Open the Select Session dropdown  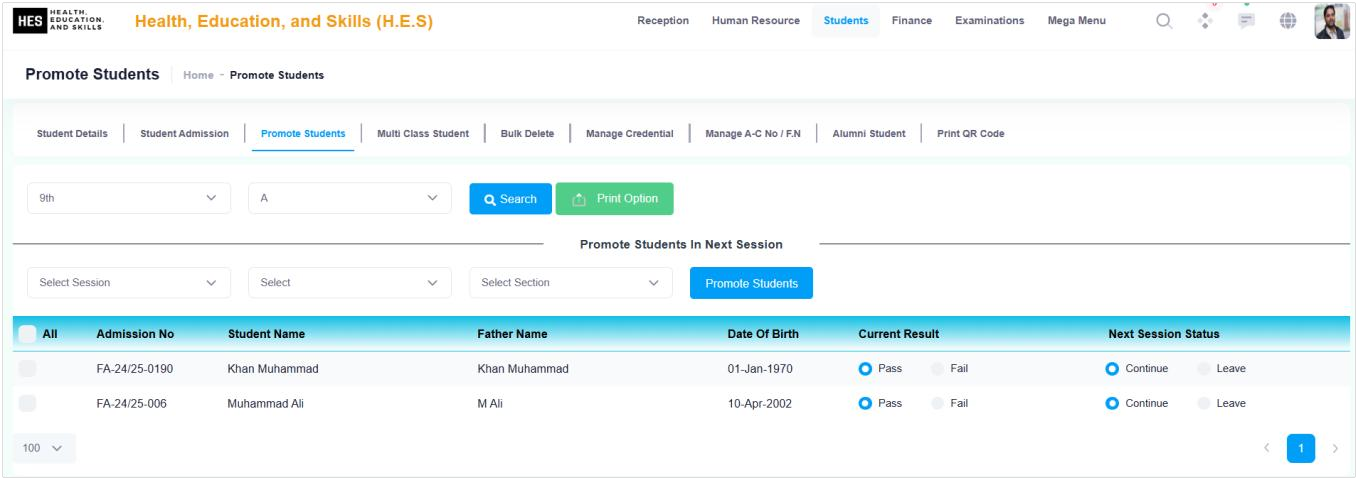pos(129,282)
